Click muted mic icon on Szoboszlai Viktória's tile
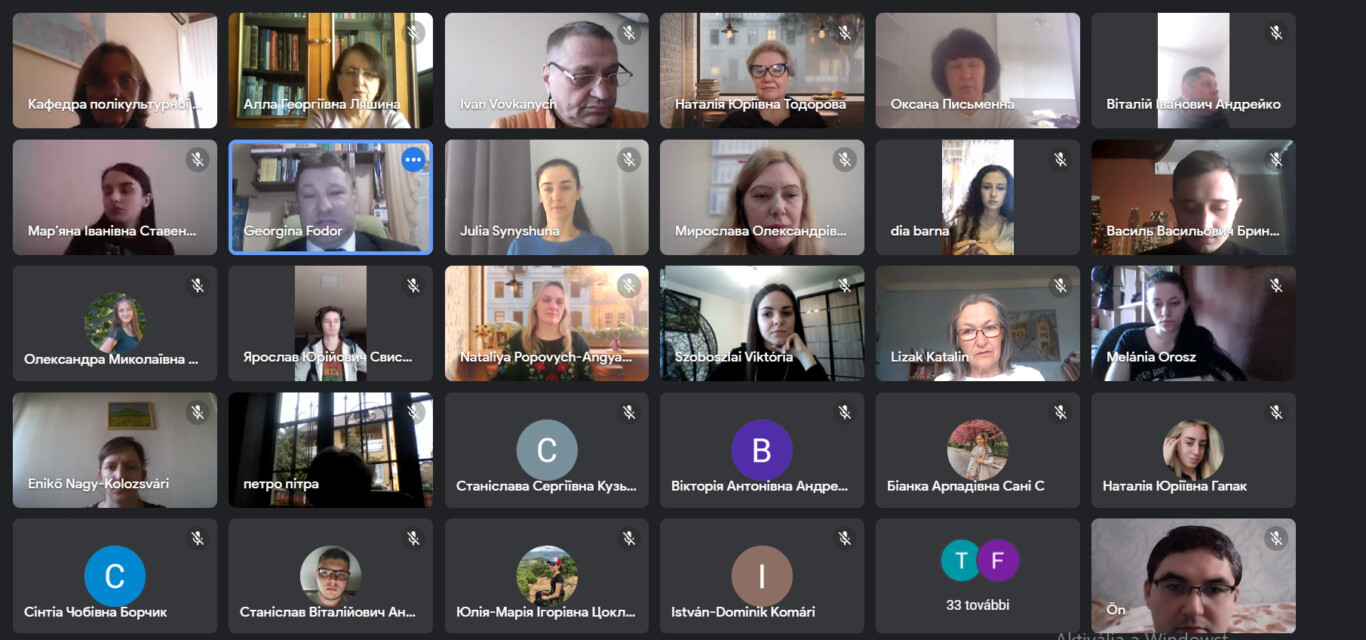 [845, 286]
